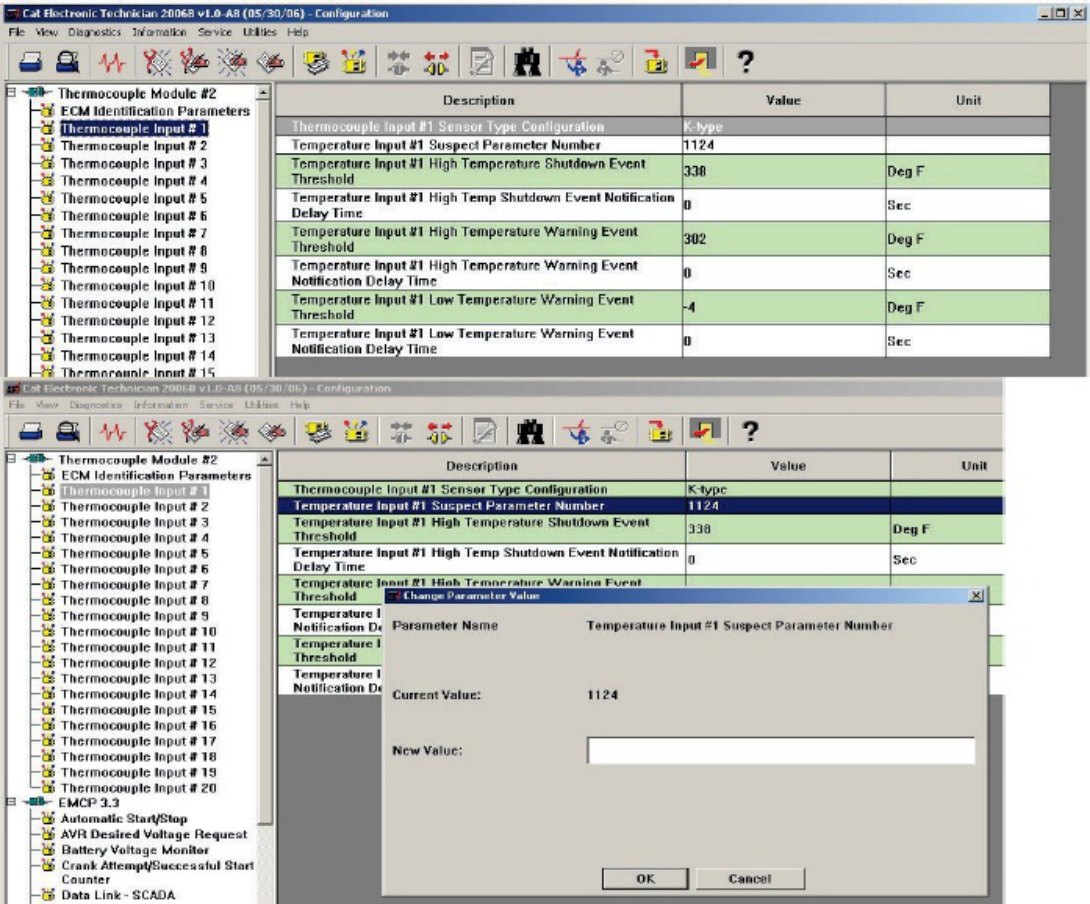The image size is (1090, 904).
Task: Collapse the EMCP 3.3 tree node
Action: [11, 802]
